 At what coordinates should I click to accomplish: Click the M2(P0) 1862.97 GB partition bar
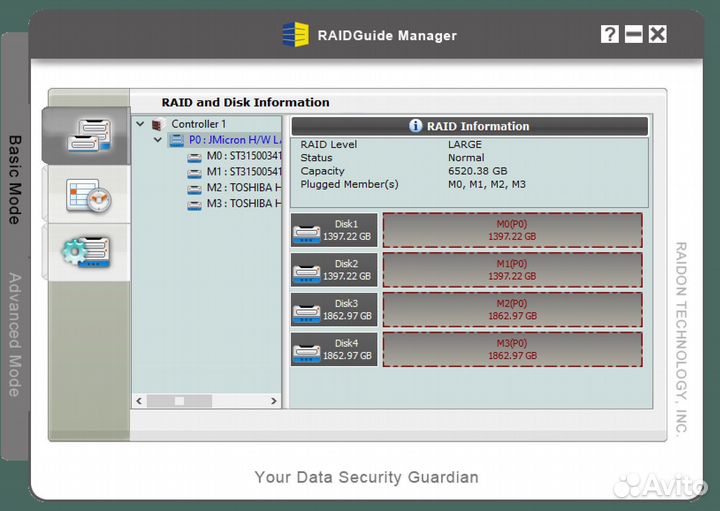[512, 310]
